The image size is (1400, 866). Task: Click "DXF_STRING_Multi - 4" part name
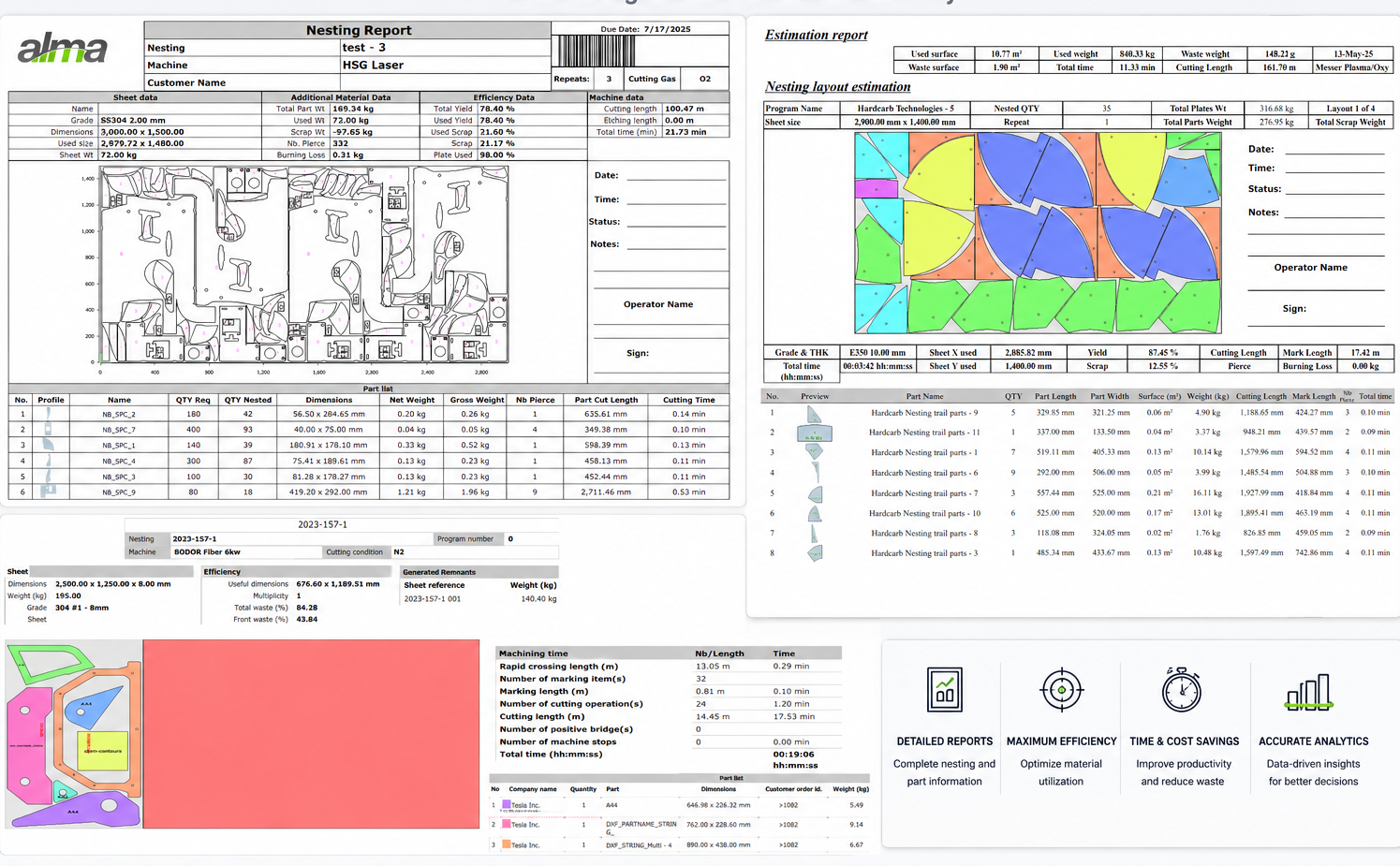tap(639, 844)
